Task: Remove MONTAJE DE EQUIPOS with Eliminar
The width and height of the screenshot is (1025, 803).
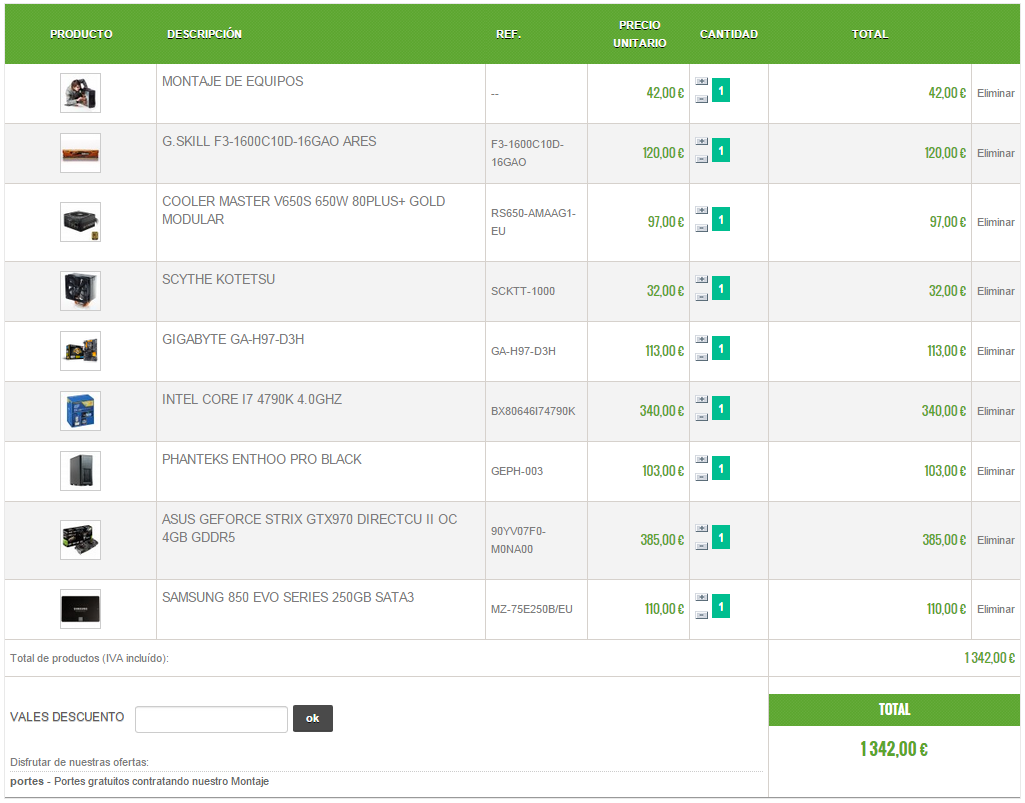Action: [x=996, y=94]
